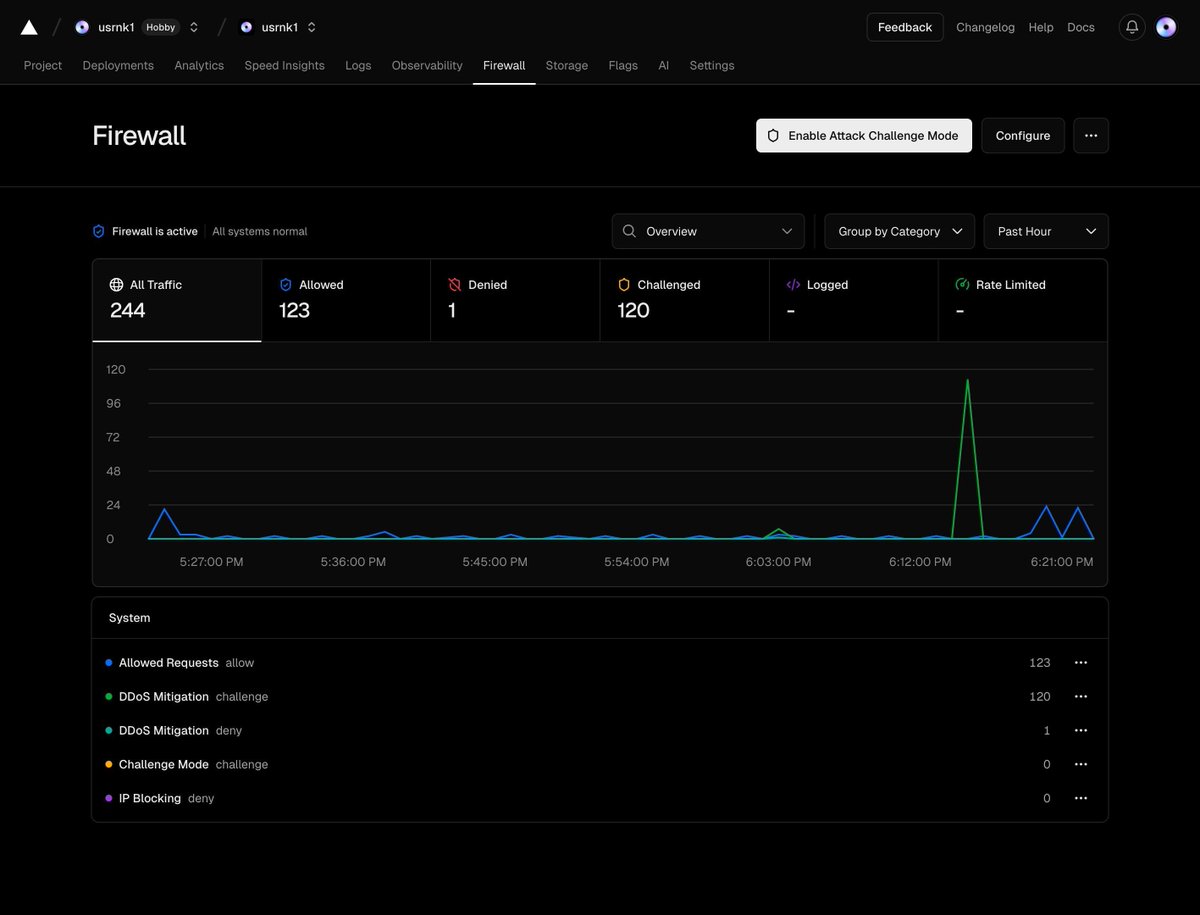Select the Challenged 120 card
This screenshot has height=915, width=1200.
(685, 301)
